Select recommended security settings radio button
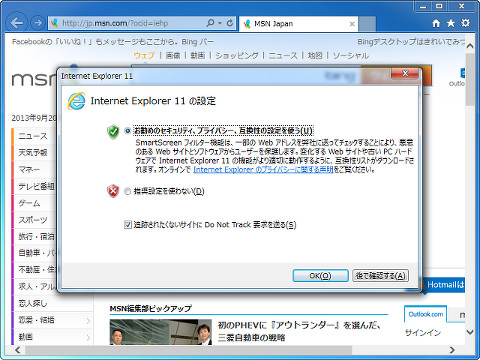This screenshot has height=360, width=480. pos(127,131)
